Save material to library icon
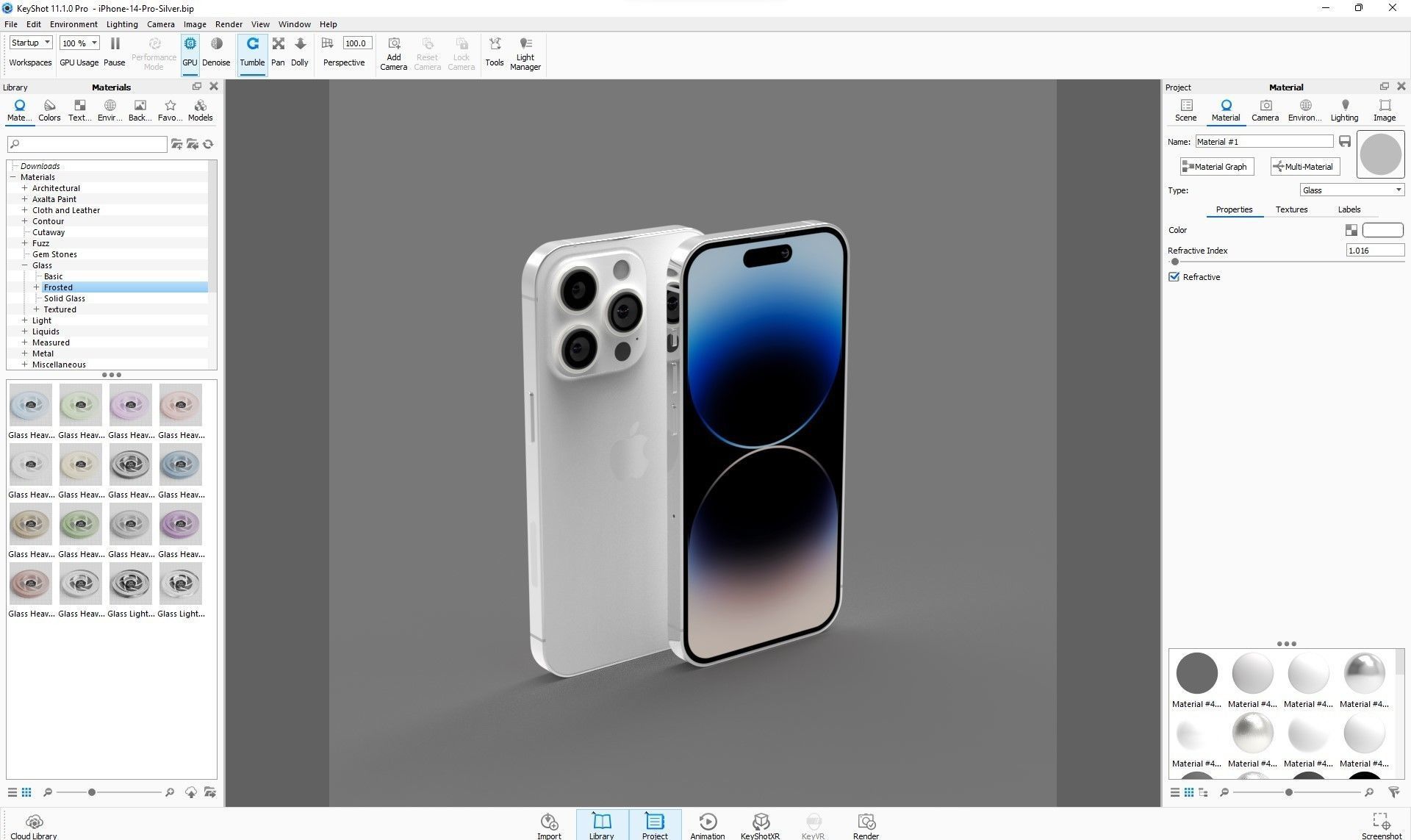The width and height of the screenshot is (1411, 840). point(1345,142)
